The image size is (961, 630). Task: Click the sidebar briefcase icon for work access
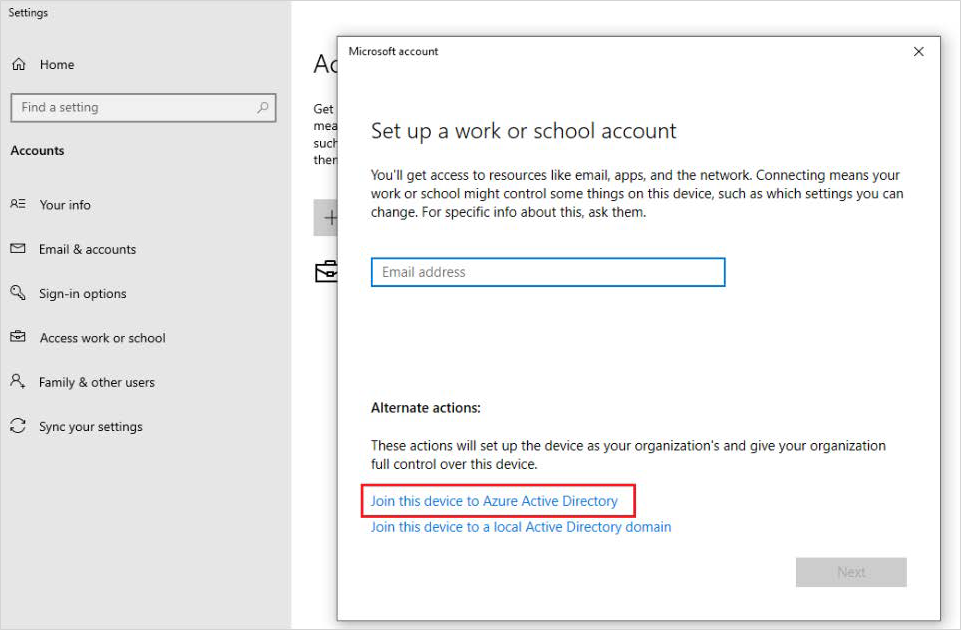pos(18,338)
